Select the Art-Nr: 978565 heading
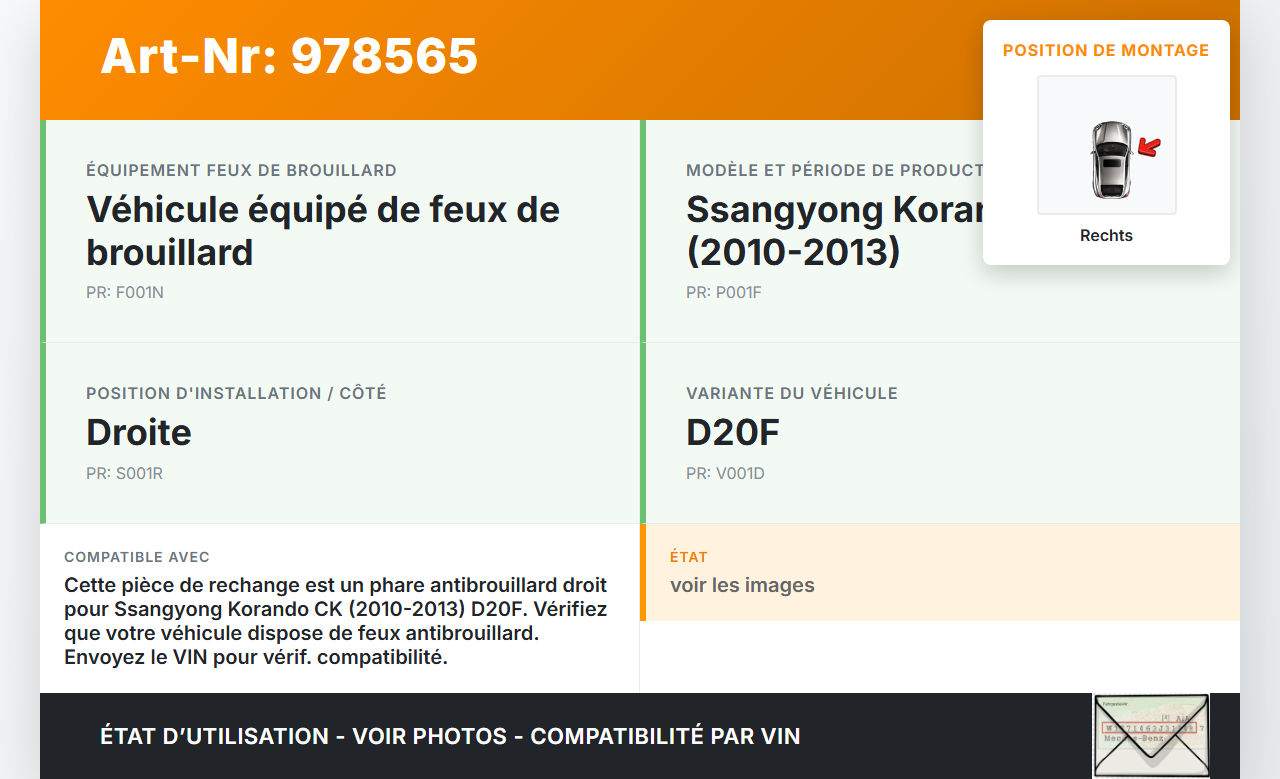Screen dimensions: 1280x779 pyautogui.click(x=289, y=56)
